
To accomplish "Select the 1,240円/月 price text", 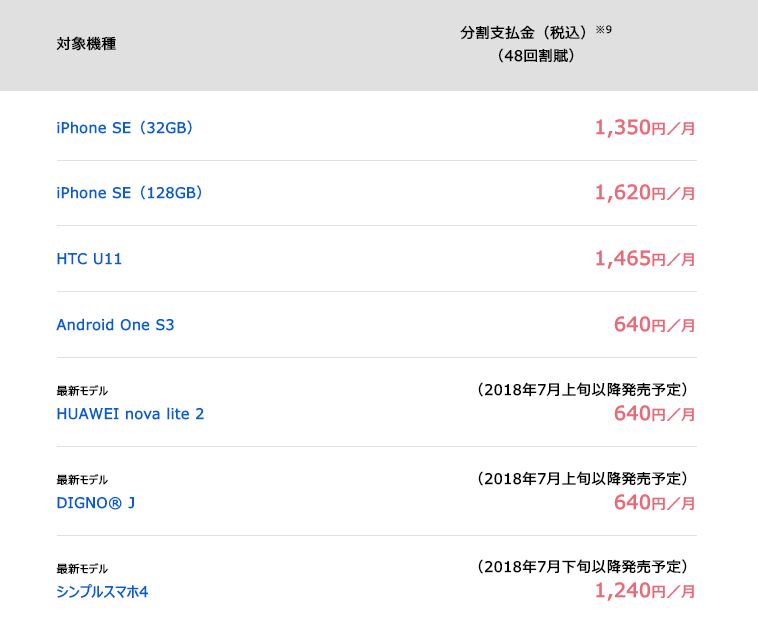I will (645, 591).
